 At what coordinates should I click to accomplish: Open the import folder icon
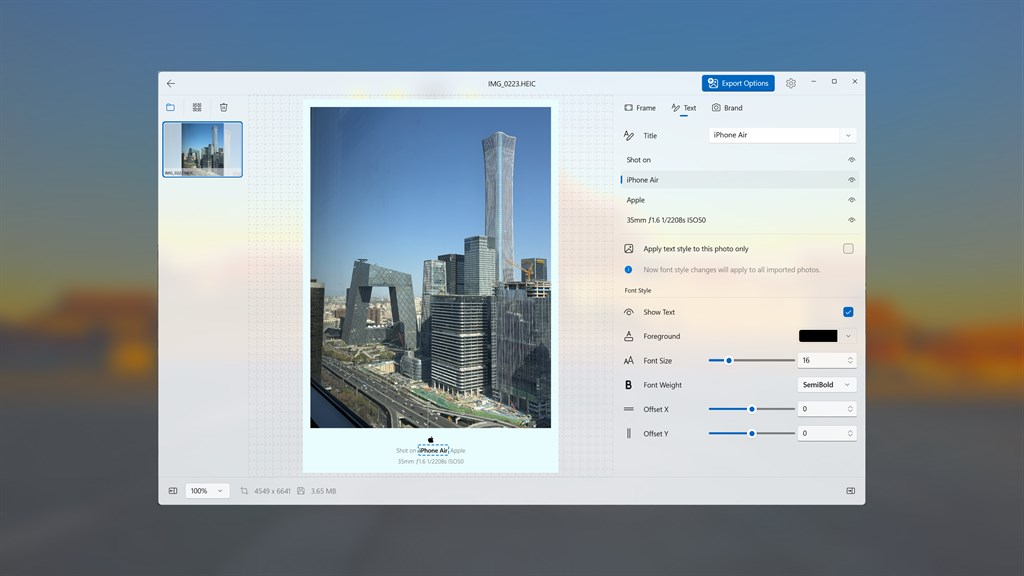pos(170,107)
